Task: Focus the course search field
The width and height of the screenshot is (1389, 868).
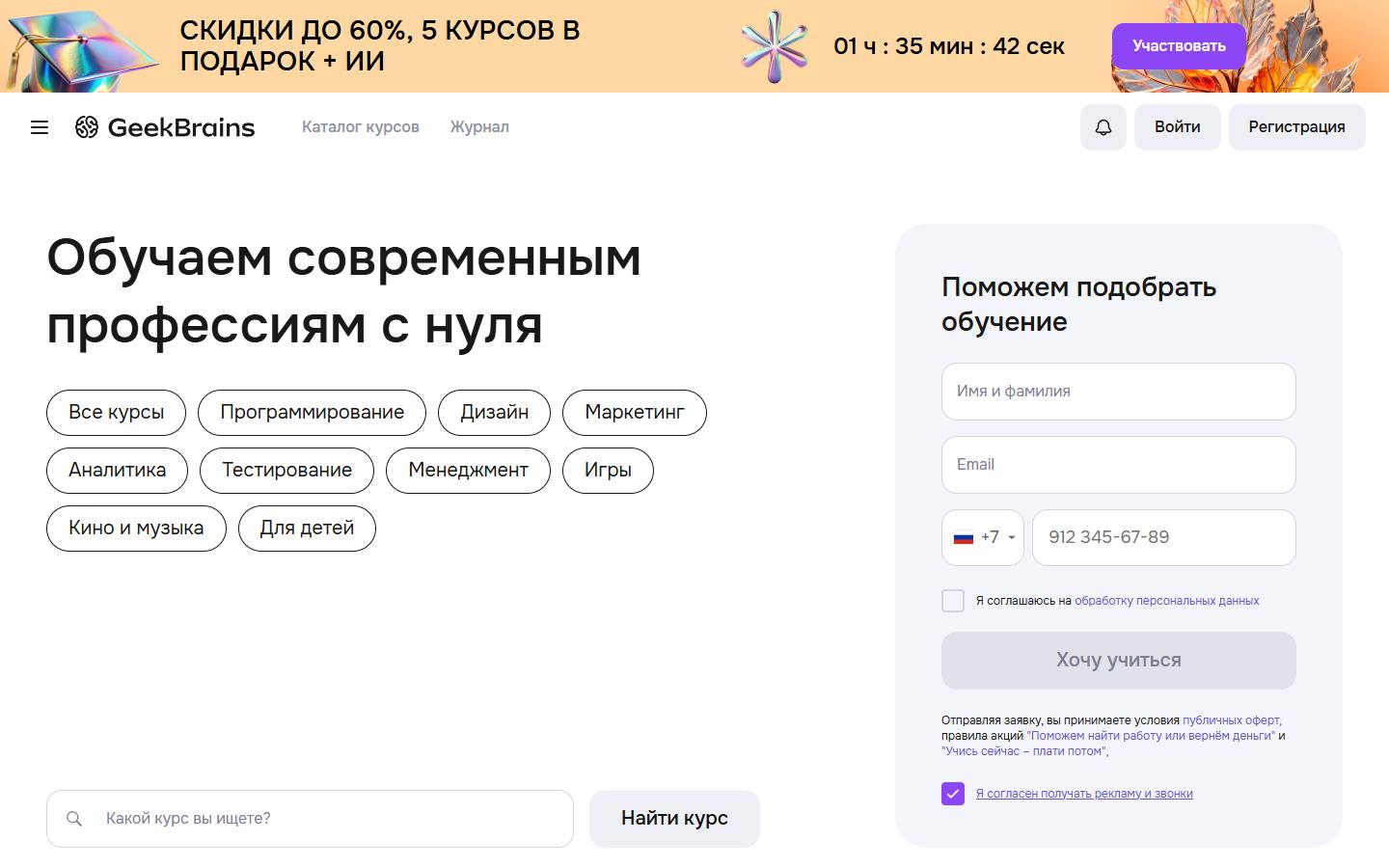Action: (x=310, y=819)
